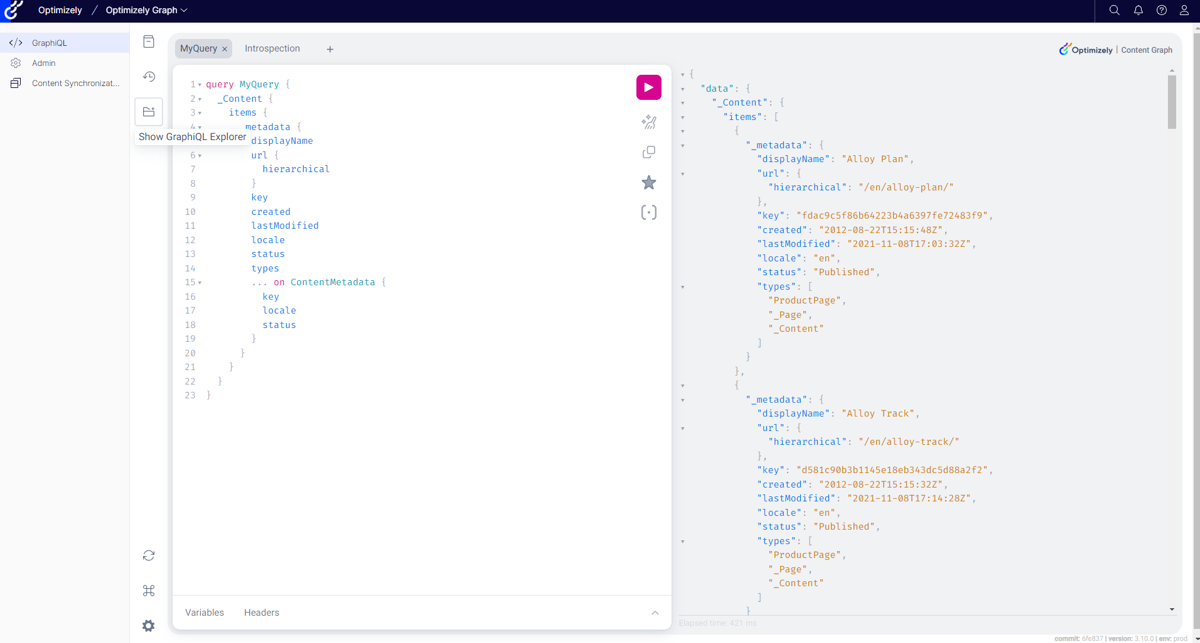Collapse the _metadata node for Alloy Plan

pyautogui.click(x=682, y=145)
